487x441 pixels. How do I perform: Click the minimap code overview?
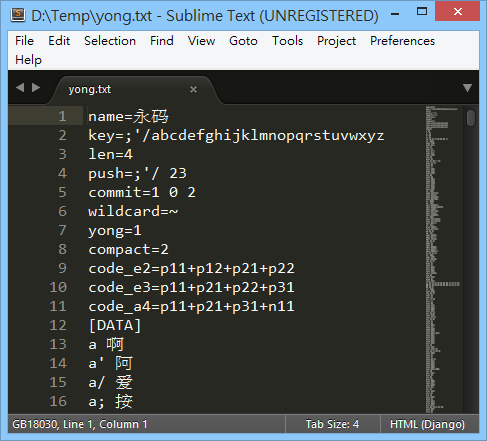[x=443, y=259]
